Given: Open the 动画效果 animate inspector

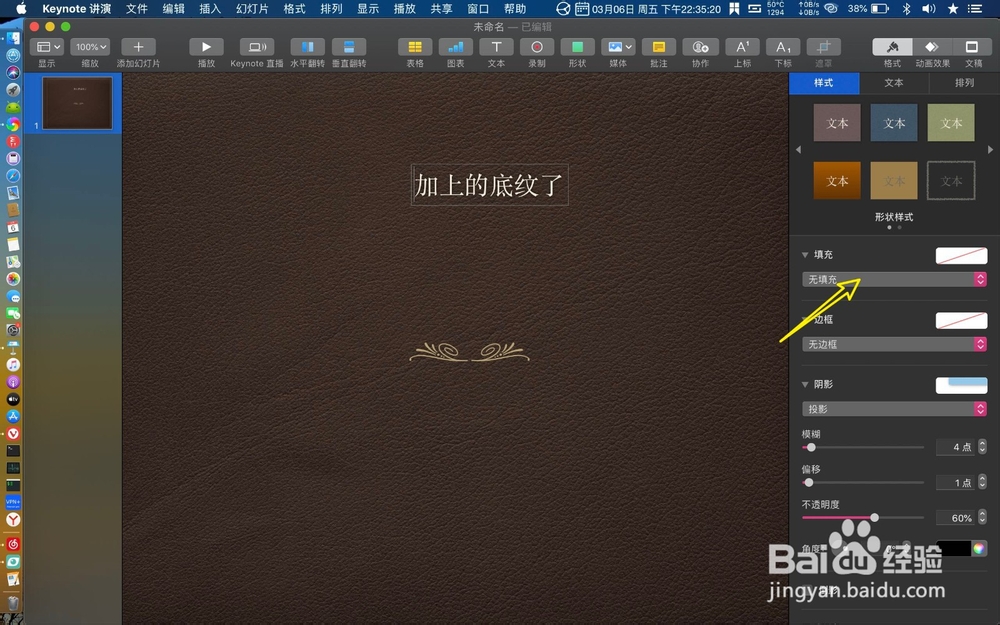Looking at the screenshot, I should point(932,47).
